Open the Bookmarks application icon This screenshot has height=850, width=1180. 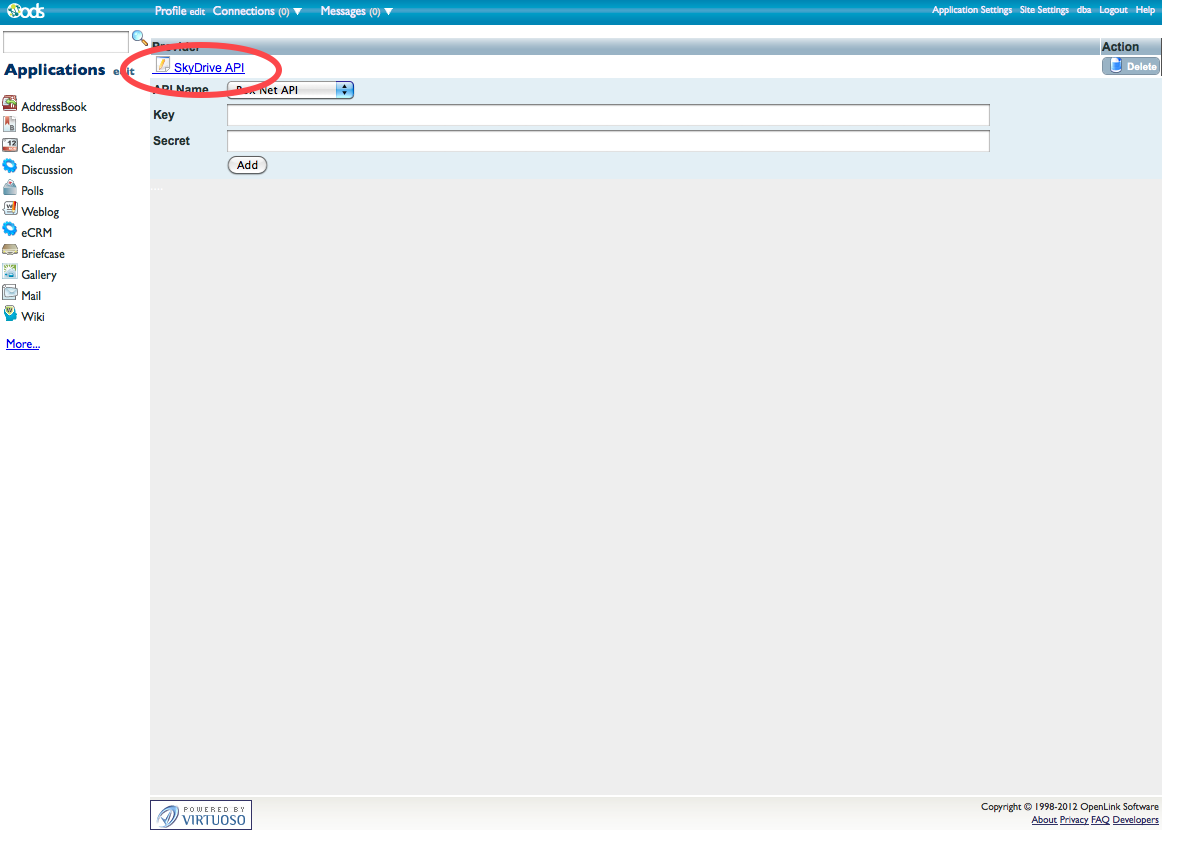click(10, 125)
